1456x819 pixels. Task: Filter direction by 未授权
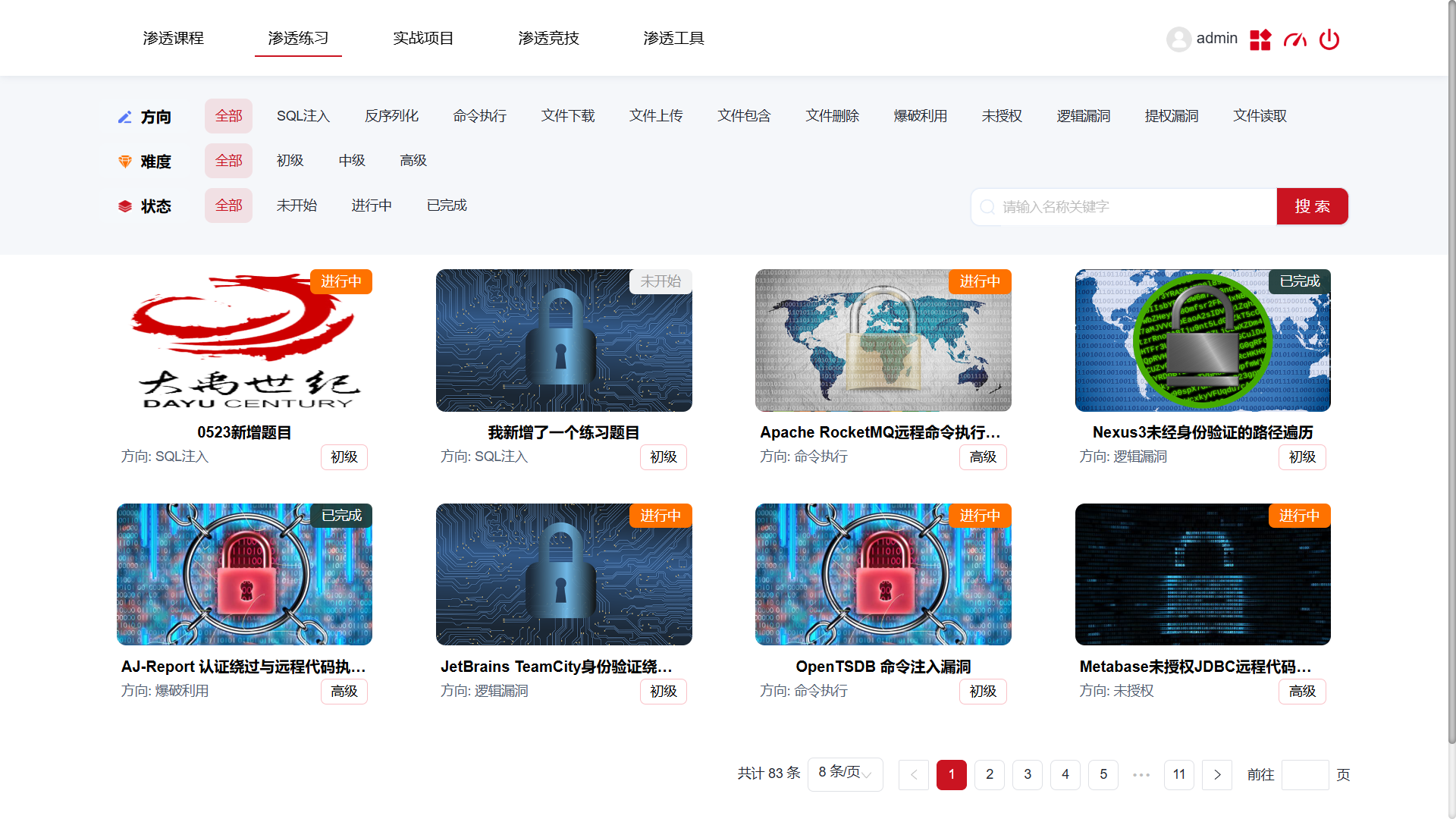pyautogui.click(x=1002, y=116)
